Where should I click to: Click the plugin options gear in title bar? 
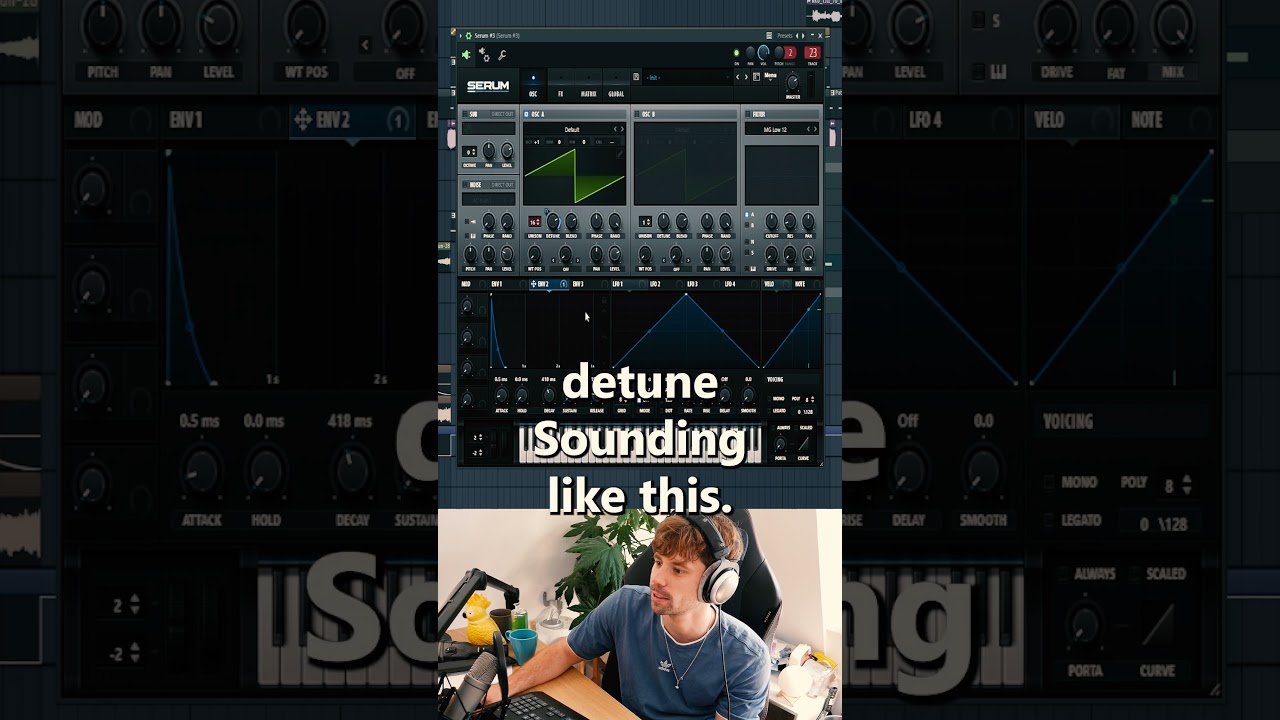(x=469, y=36)
